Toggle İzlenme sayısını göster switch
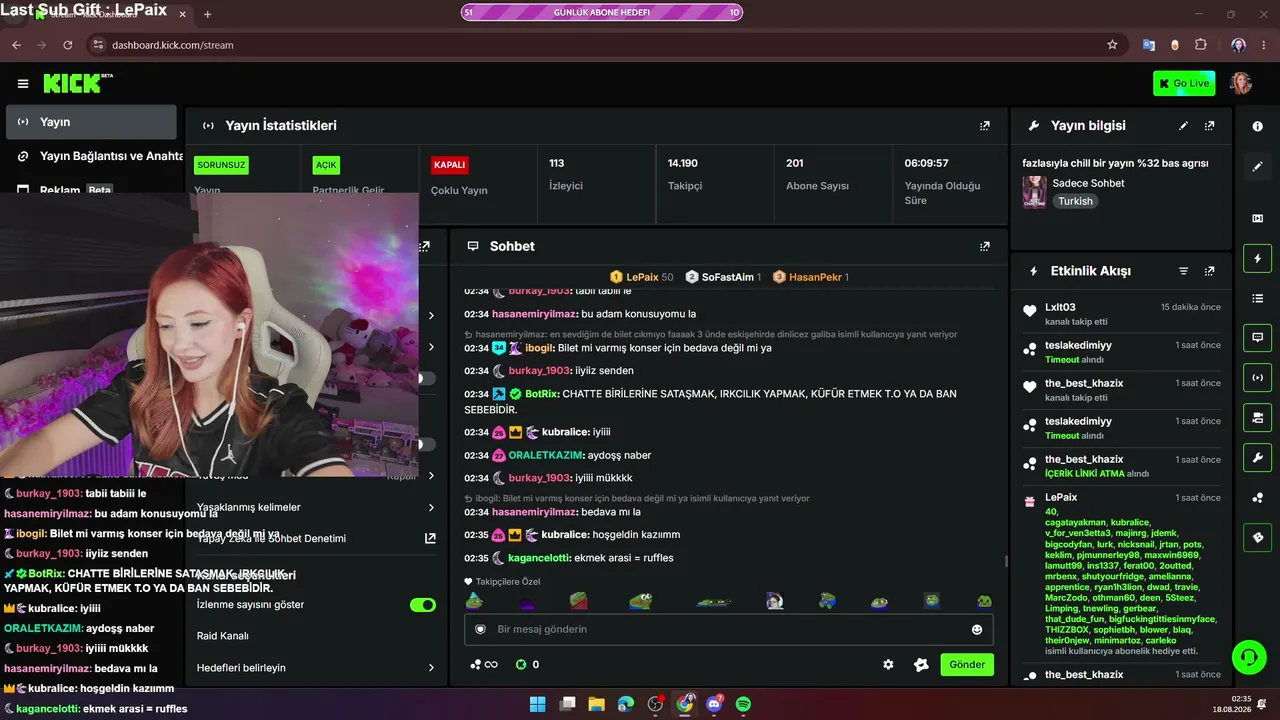The image size is (1280, 720). point(423,605)
